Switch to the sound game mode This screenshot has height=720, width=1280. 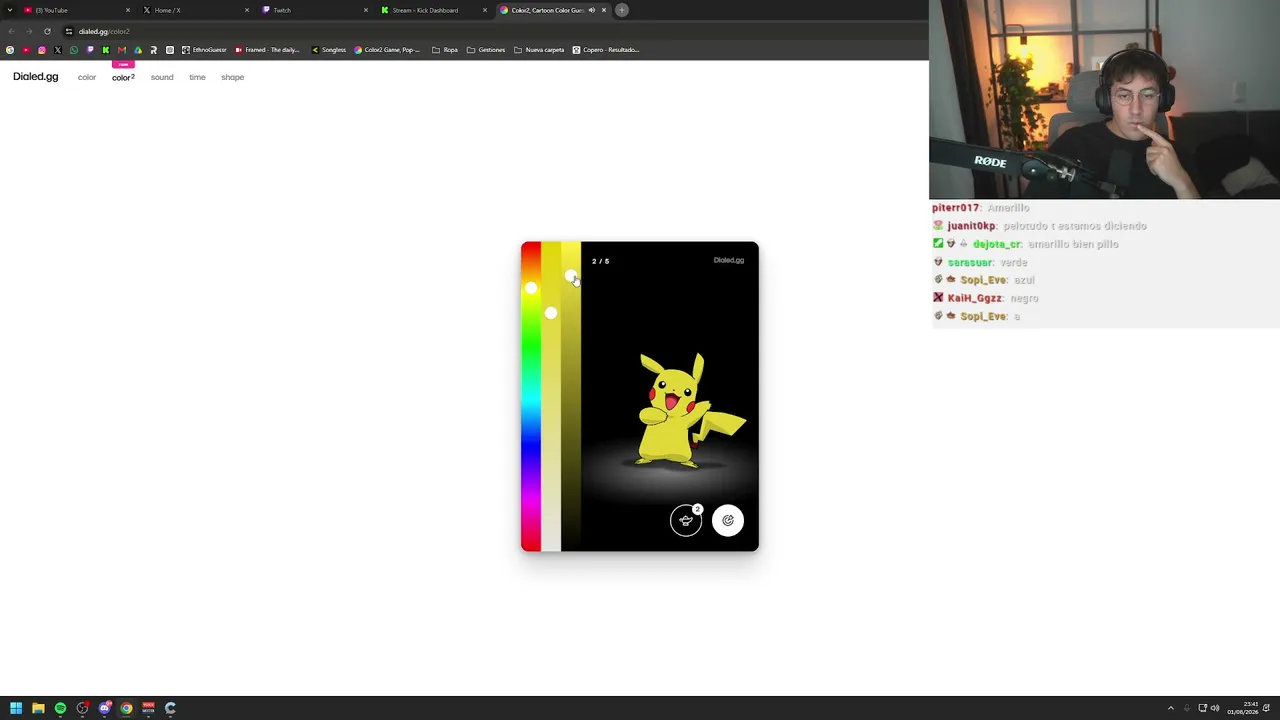point(162,77)
